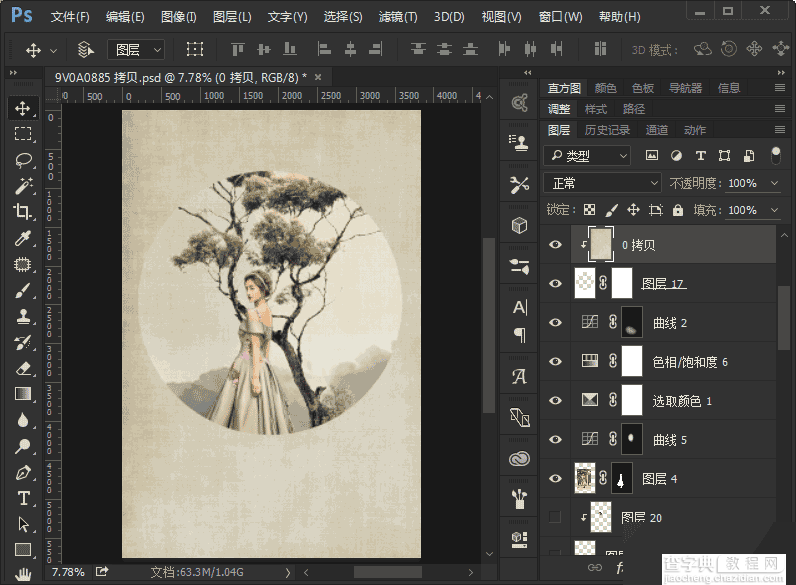Select the History Brush tool

(22, 342)
